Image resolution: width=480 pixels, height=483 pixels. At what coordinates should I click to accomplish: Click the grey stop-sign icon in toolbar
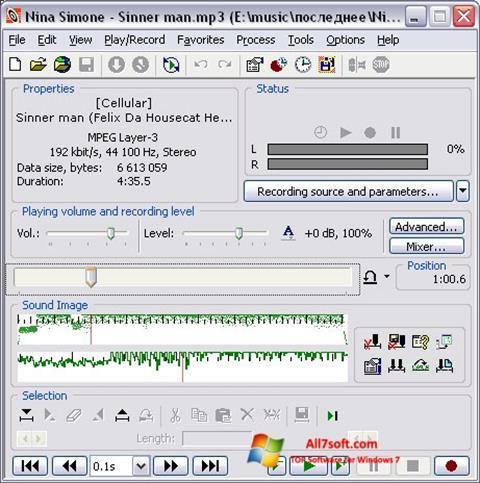[381, 65]
